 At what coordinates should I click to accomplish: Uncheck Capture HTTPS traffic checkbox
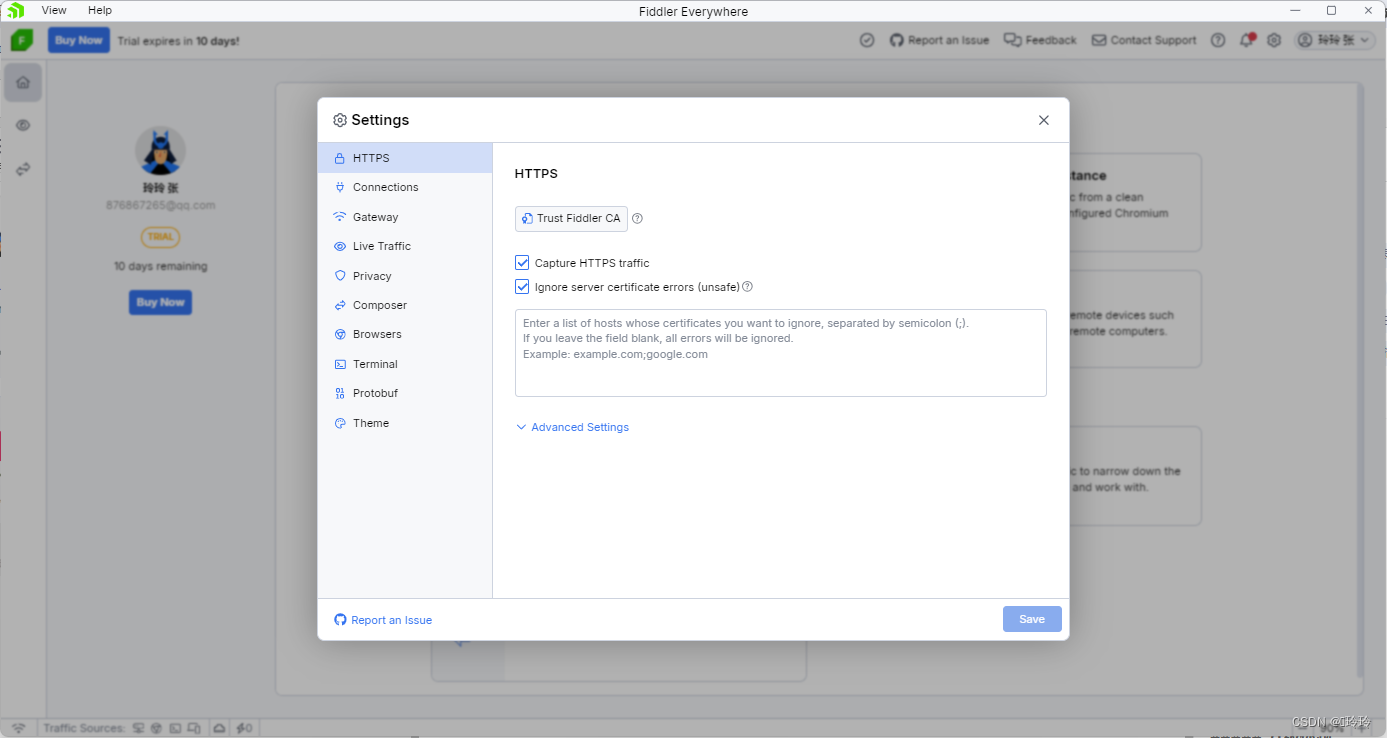click(x=522, y=263)
